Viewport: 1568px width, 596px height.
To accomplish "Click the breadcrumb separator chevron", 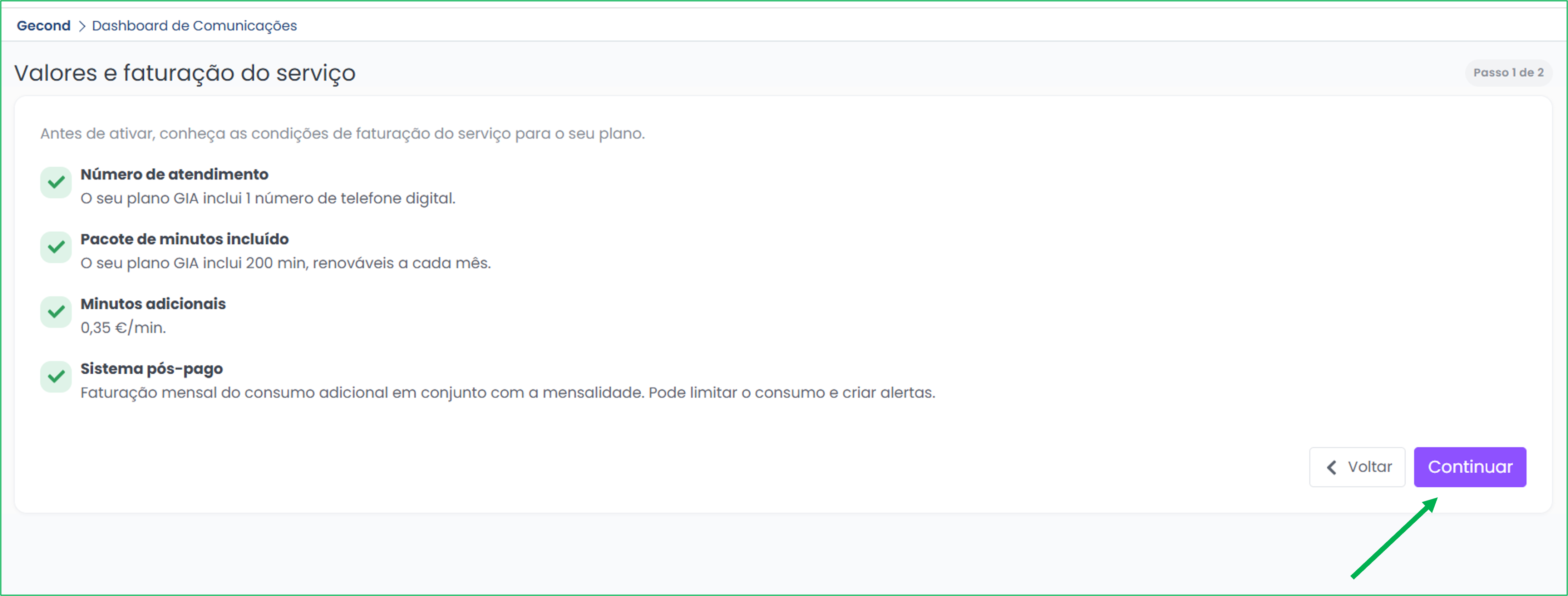I will (82, 26).
